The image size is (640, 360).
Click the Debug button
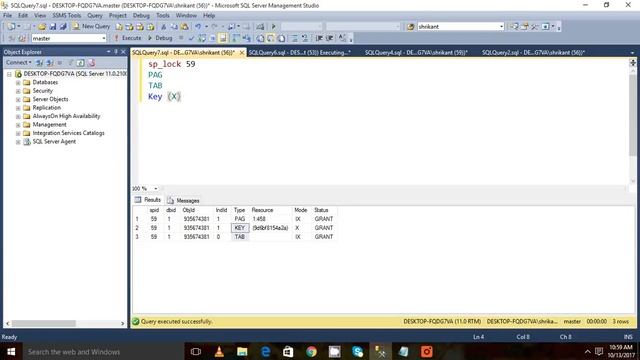tap(160, 38)
